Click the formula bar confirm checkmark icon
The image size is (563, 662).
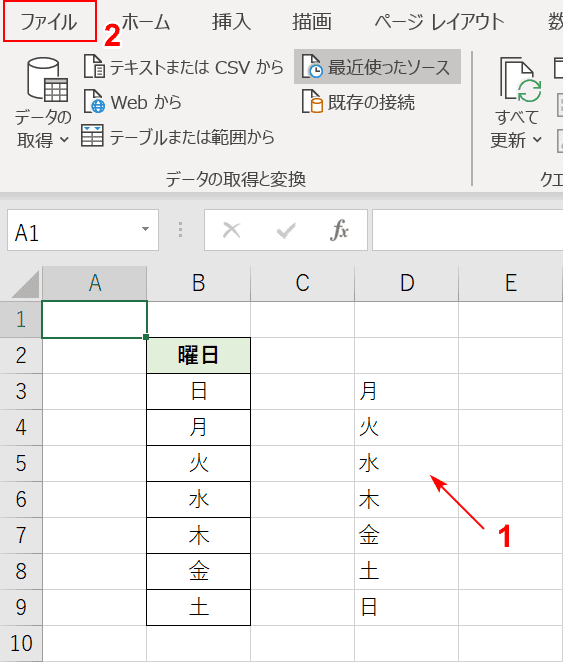point(286,231)
